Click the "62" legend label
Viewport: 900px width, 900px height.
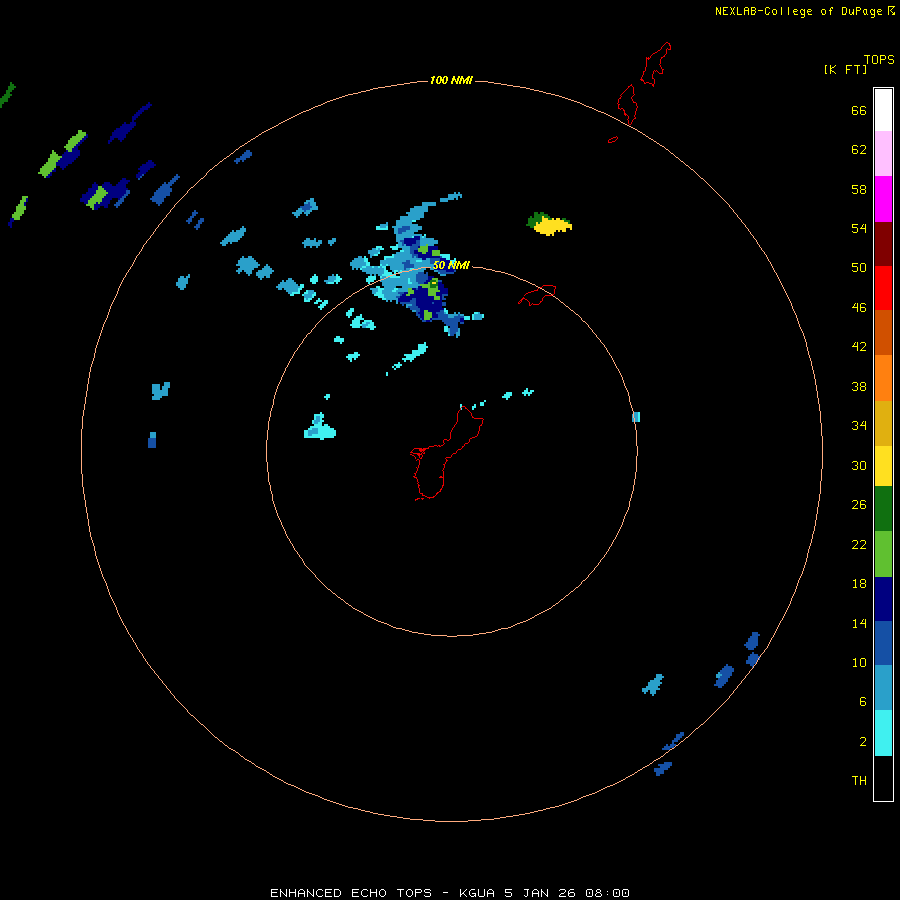tap(859, 150)
